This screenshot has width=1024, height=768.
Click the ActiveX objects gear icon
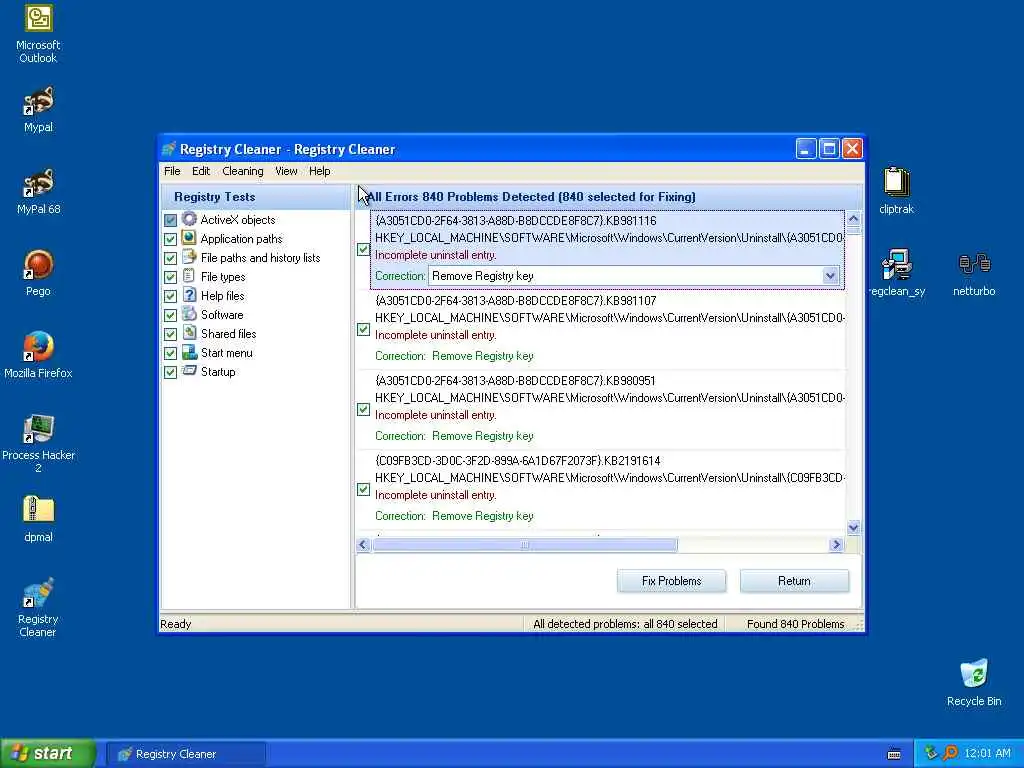(189, 219)
